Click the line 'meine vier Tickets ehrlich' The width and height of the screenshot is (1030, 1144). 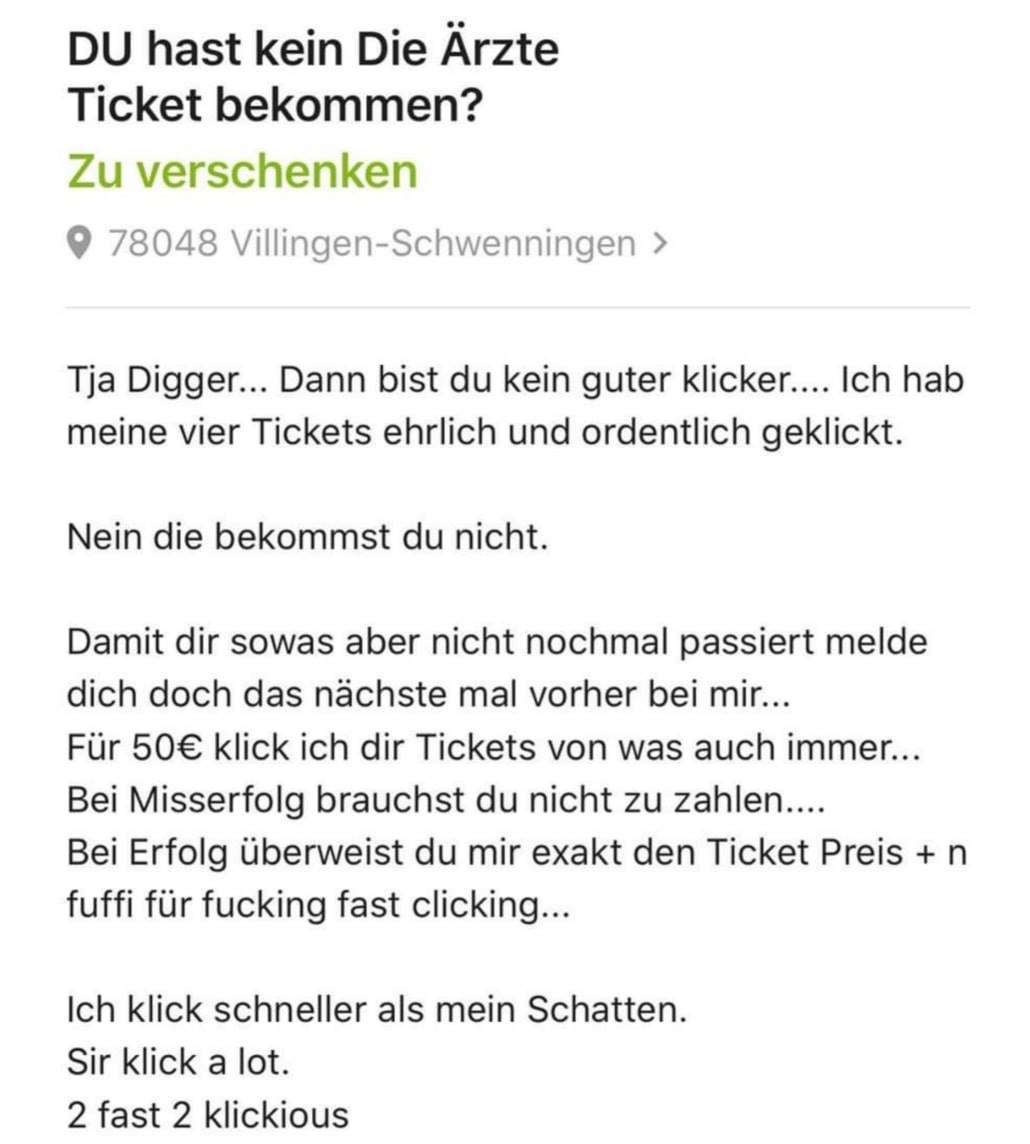click(x=485, y=433)
